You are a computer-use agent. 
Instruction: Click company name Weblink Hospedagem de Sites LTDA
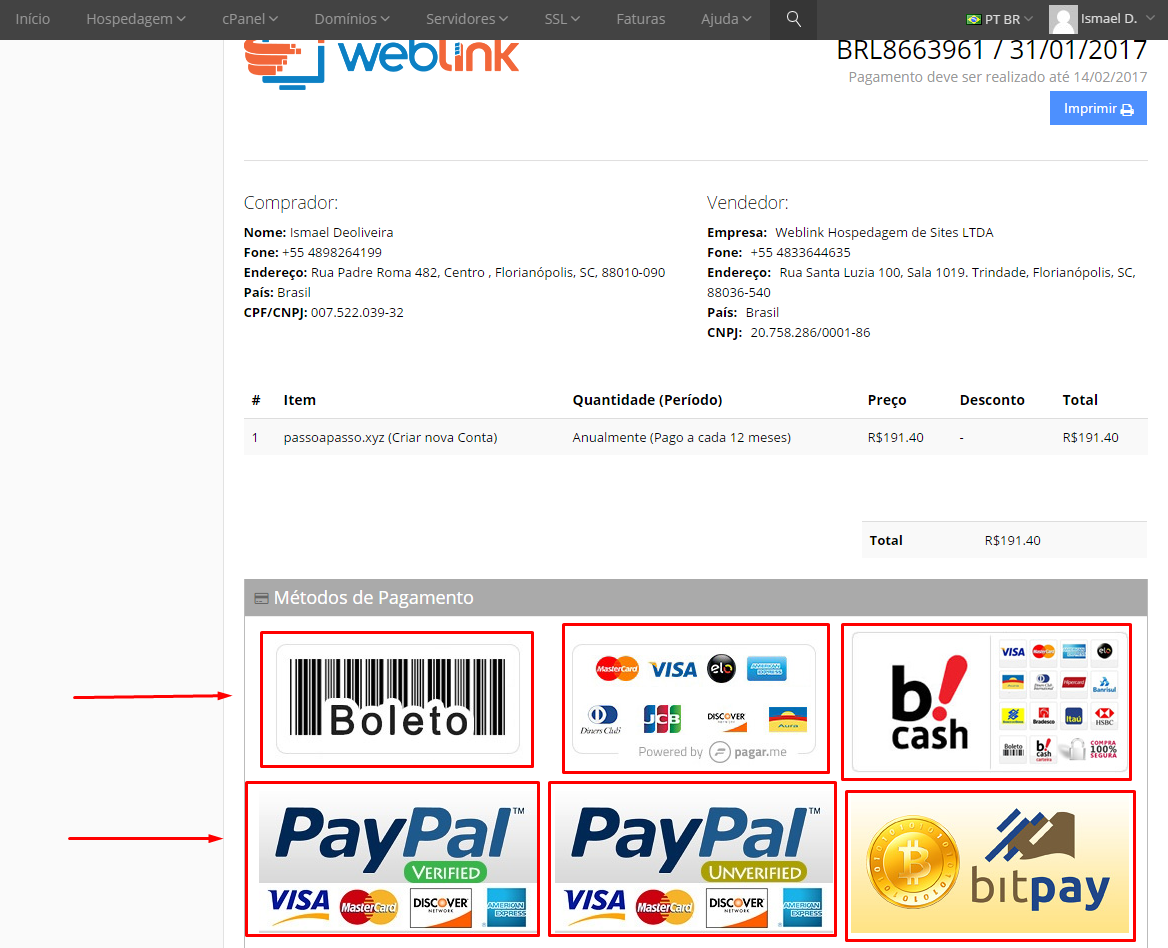click(884, 232)
